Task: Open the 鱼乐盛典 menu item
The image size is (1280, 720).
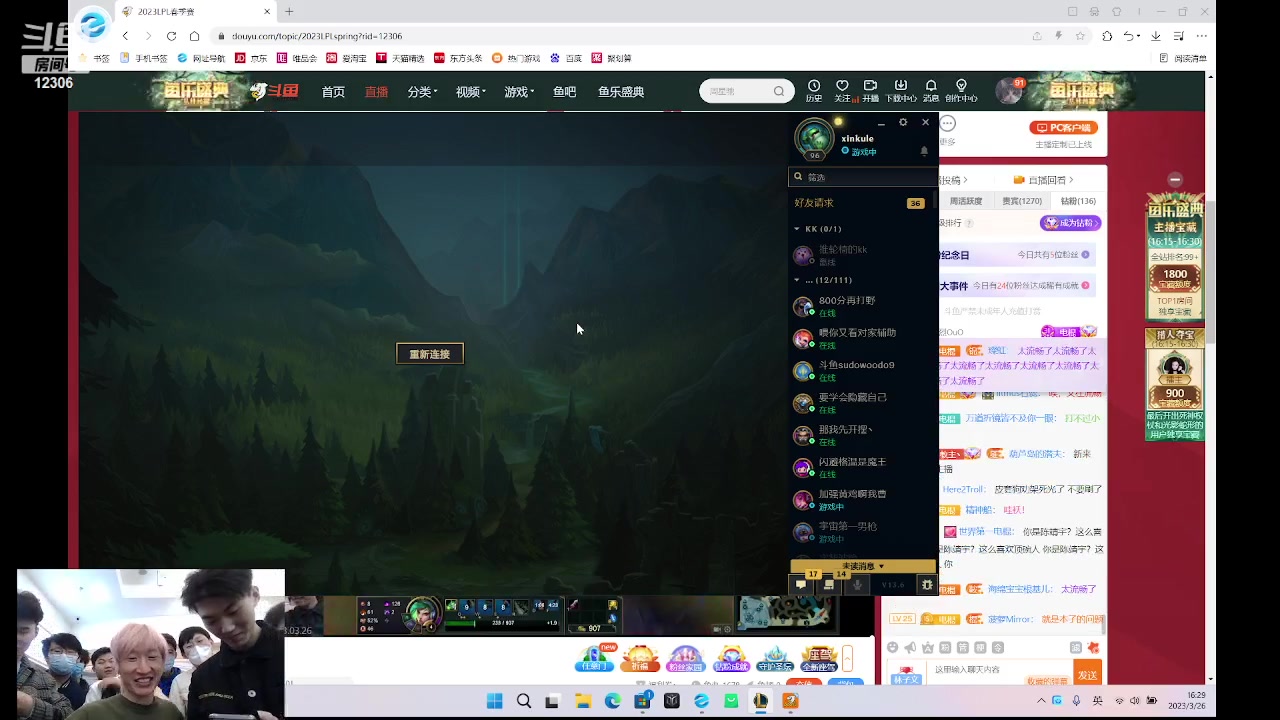Action: pos(621,92)
